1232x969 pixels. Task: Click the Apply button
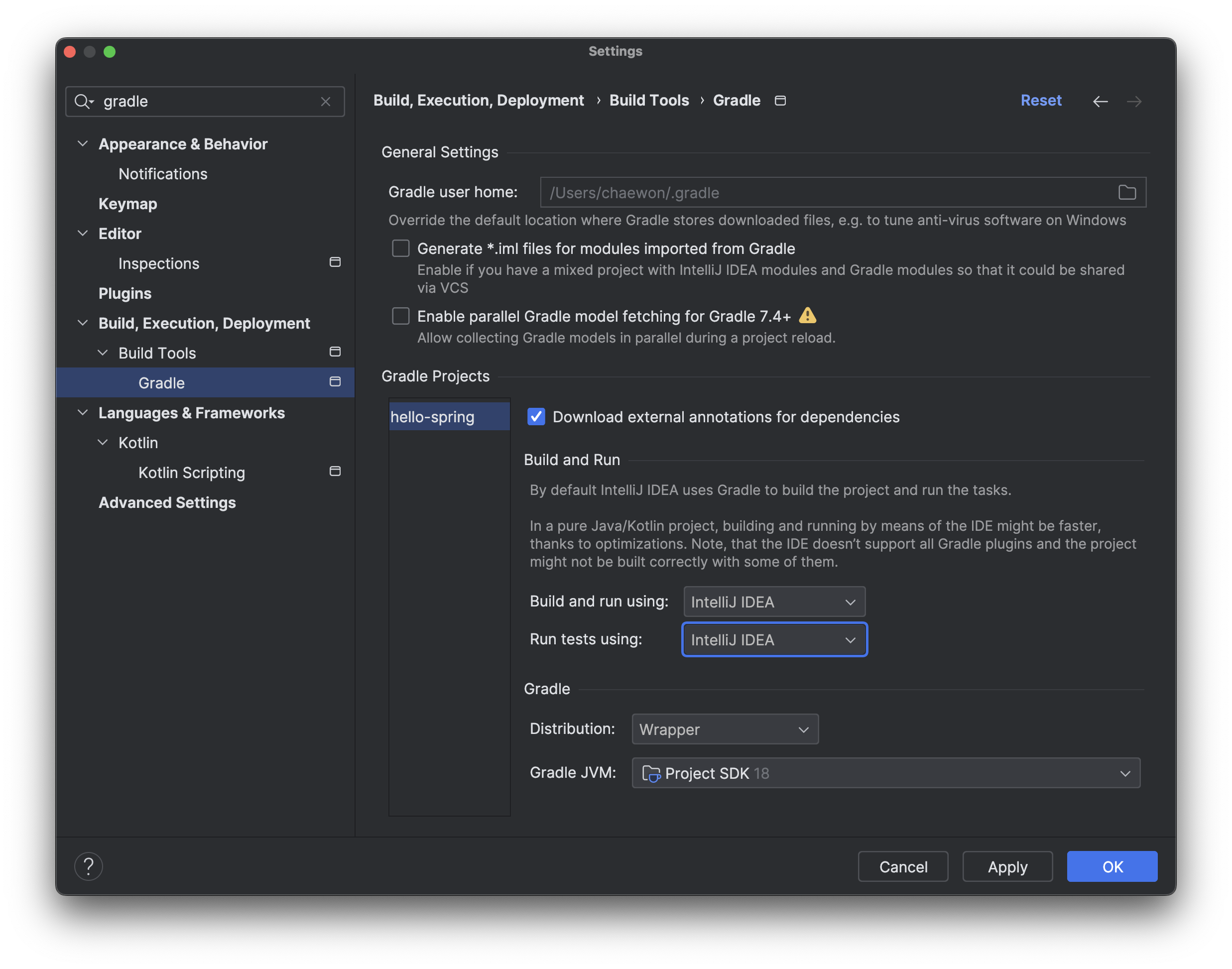pyautogui.click(x=1007, y=867)
